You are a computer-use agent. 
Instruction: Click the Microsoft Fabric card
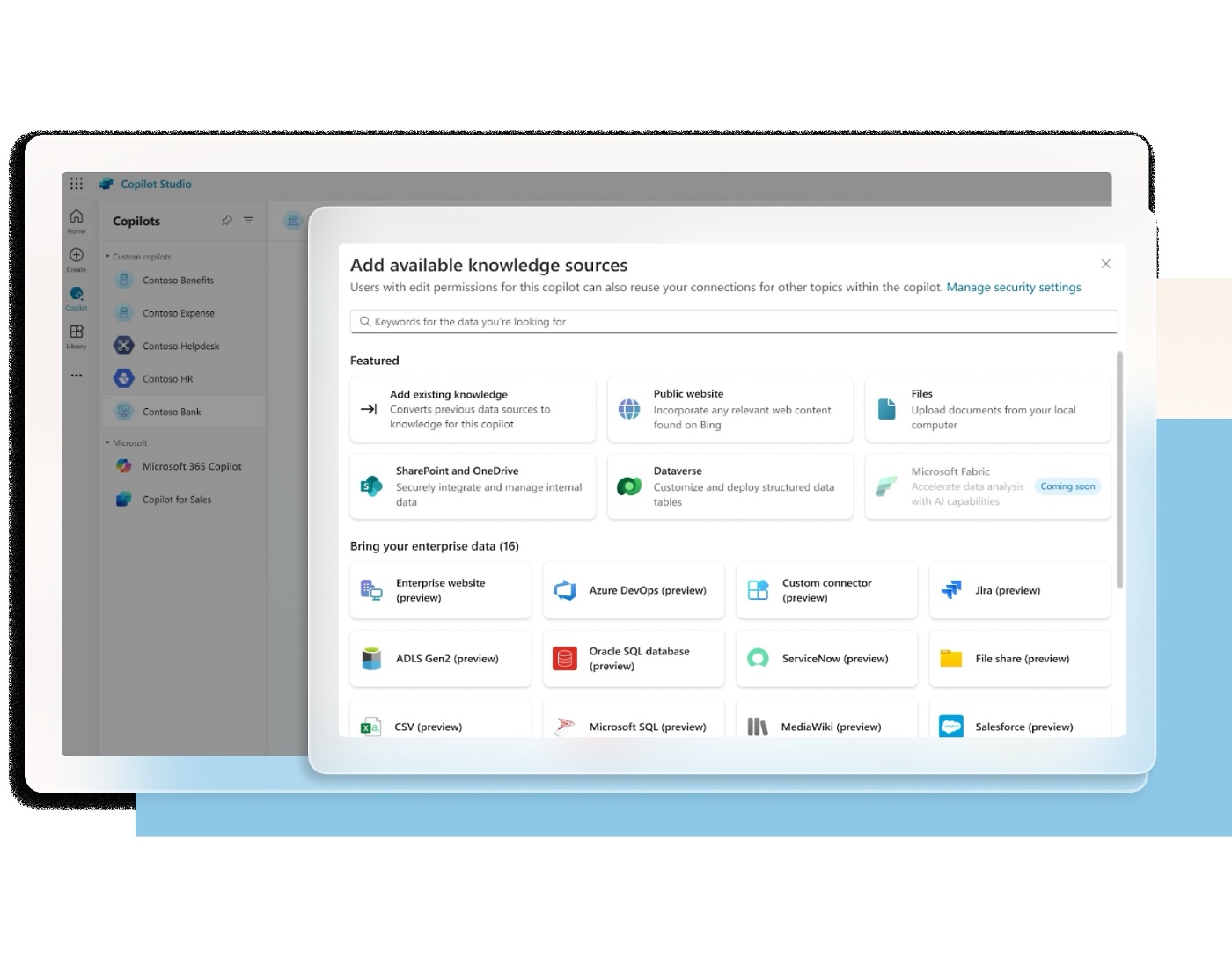(987, 486)
